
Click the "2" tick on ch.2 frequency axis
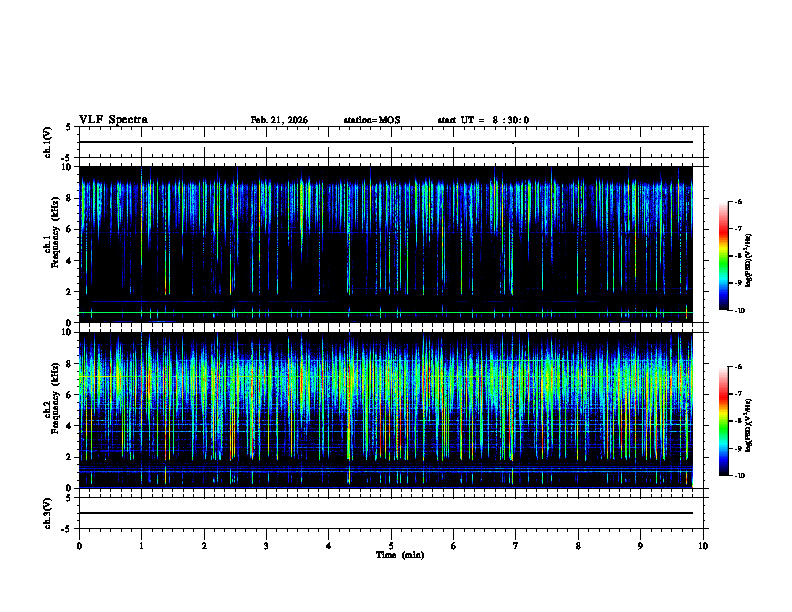coord(69,457)
